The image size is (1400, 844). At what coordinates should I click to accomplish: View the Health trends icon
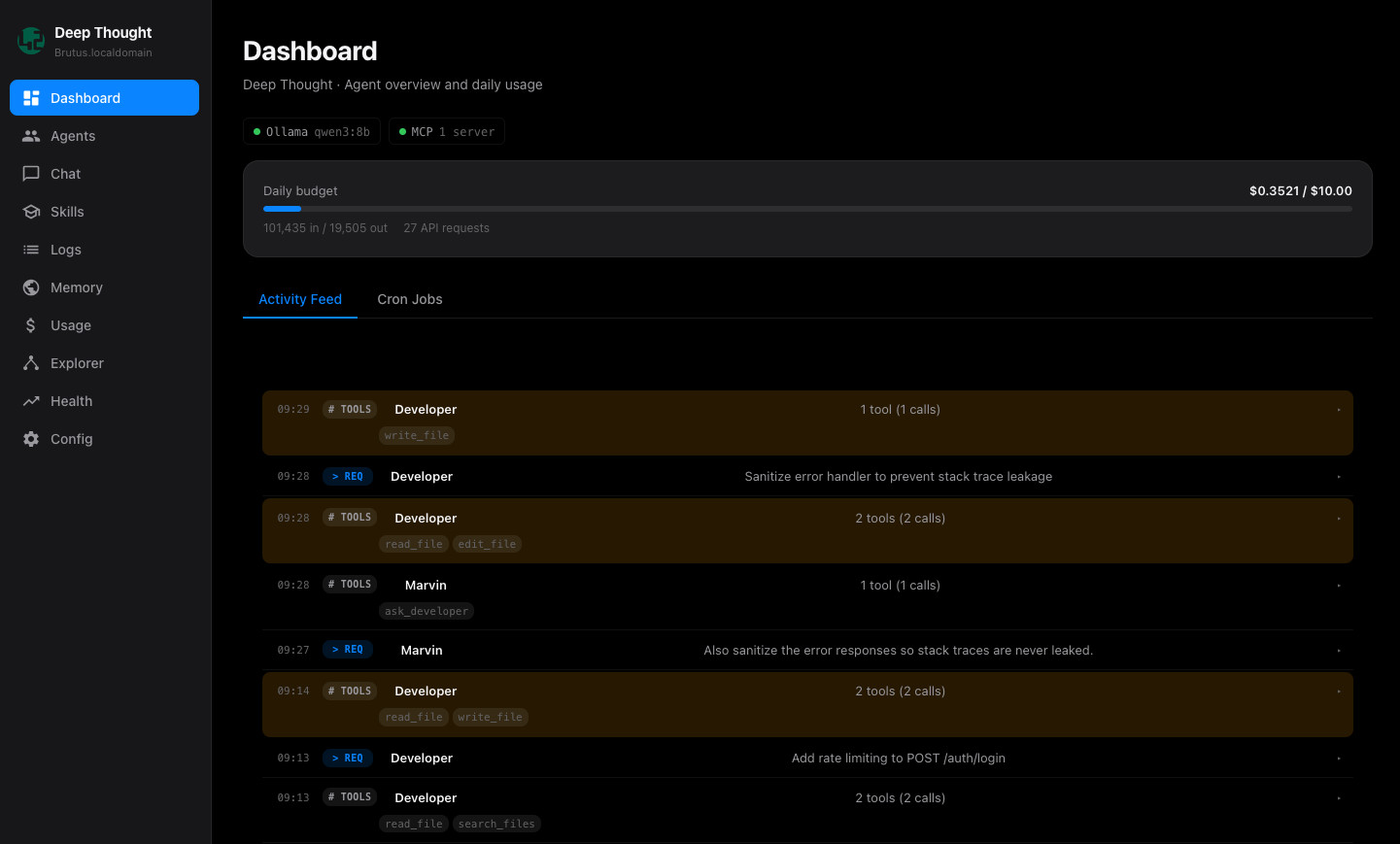tap(32, 401)
